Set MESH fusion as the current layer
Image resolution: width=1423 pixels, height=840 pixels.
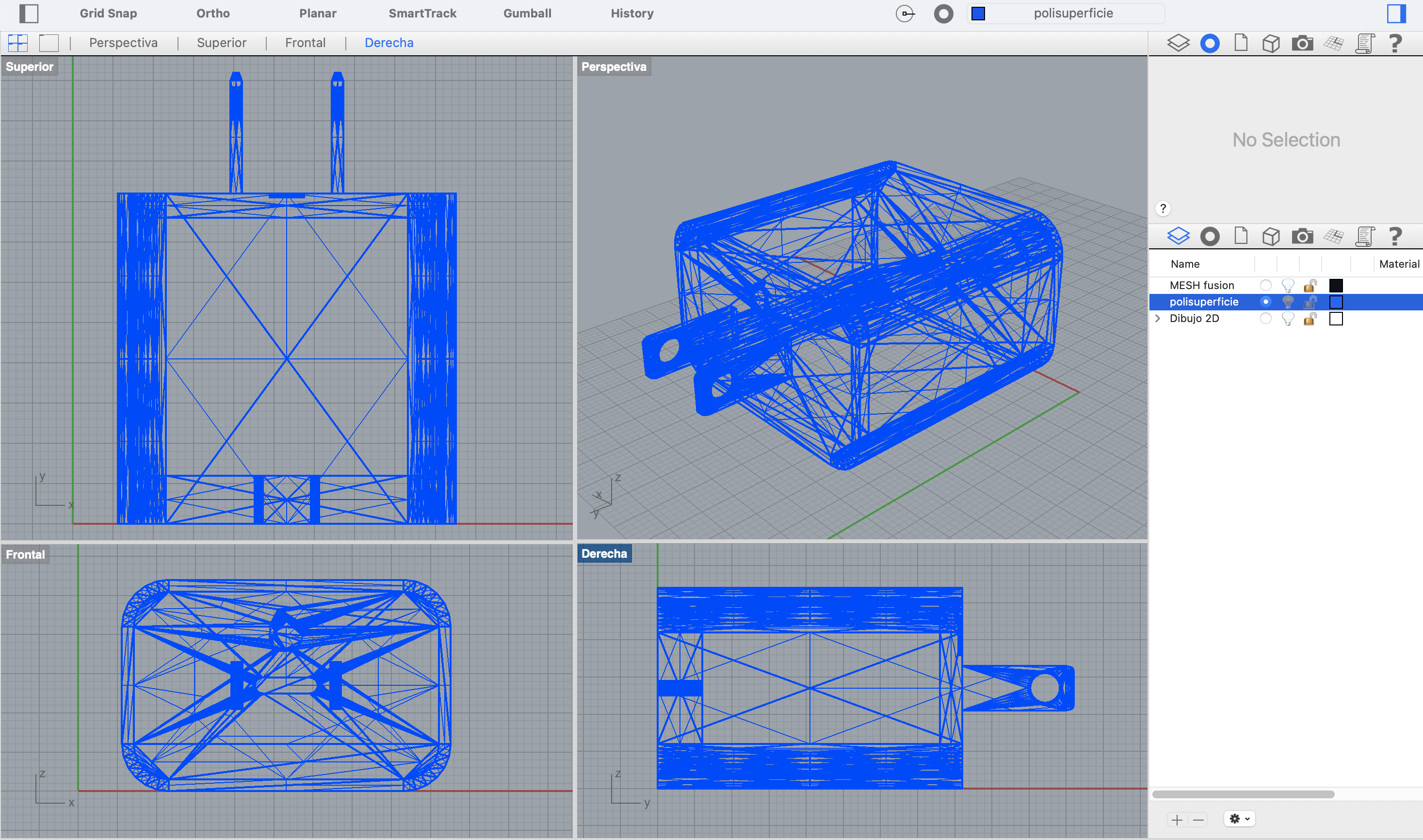tap(1266, 285)
